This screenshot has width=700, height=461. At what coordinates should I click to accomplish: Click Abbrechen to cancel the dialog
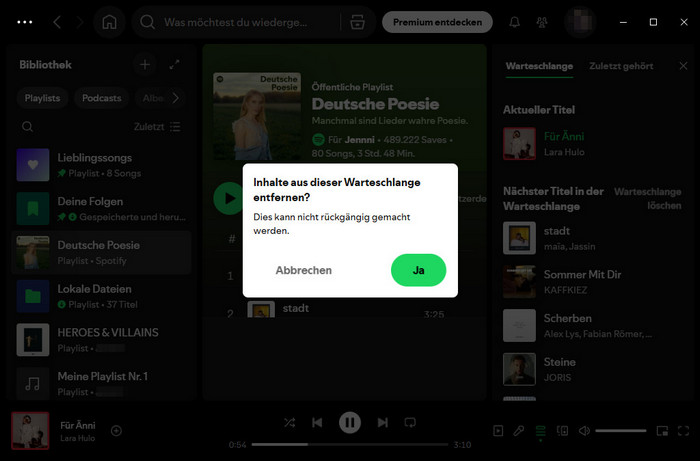pyautogui.click(x=304, y=270)
